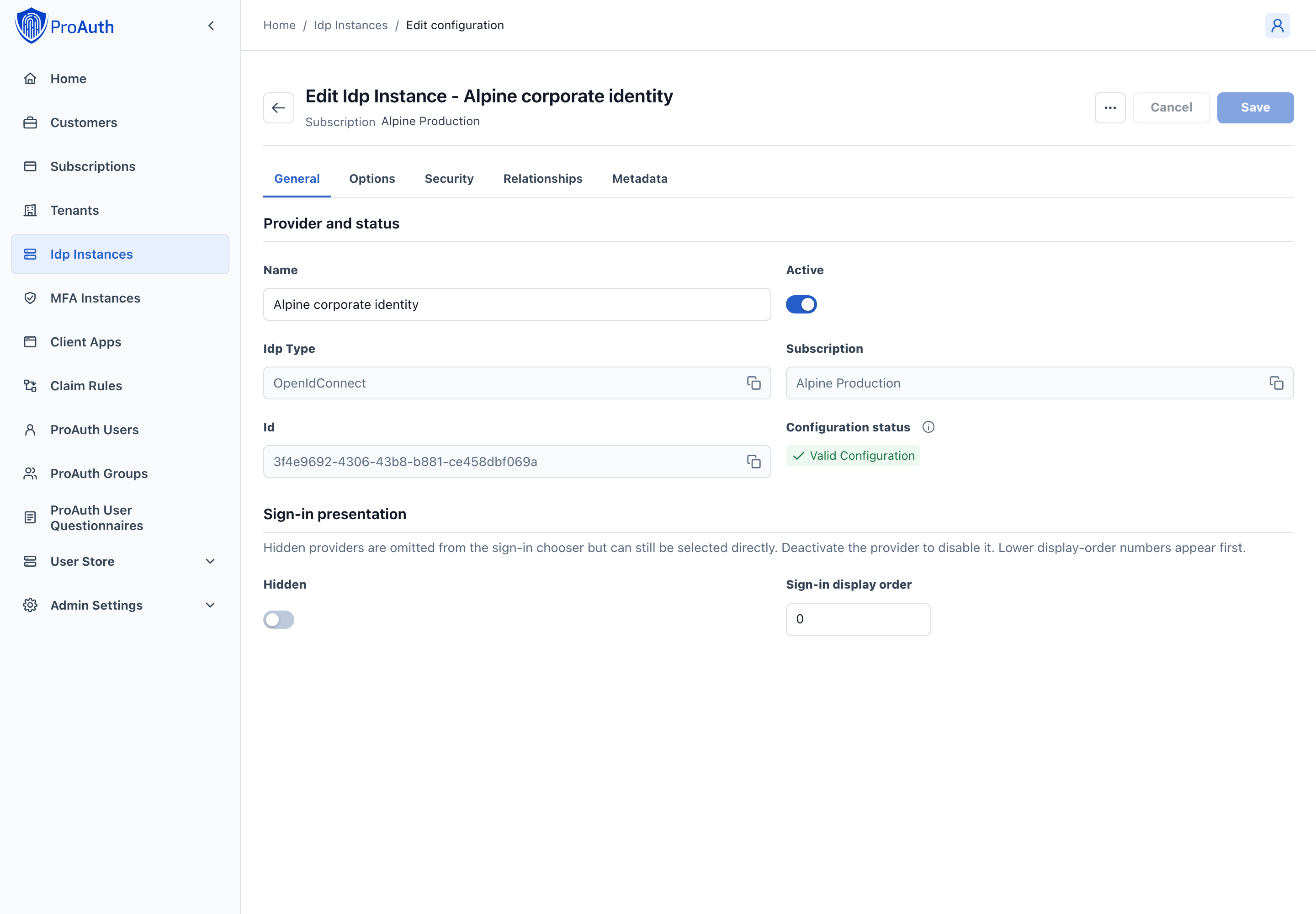Follow the Home breadcrumb link

click(280, 25)
